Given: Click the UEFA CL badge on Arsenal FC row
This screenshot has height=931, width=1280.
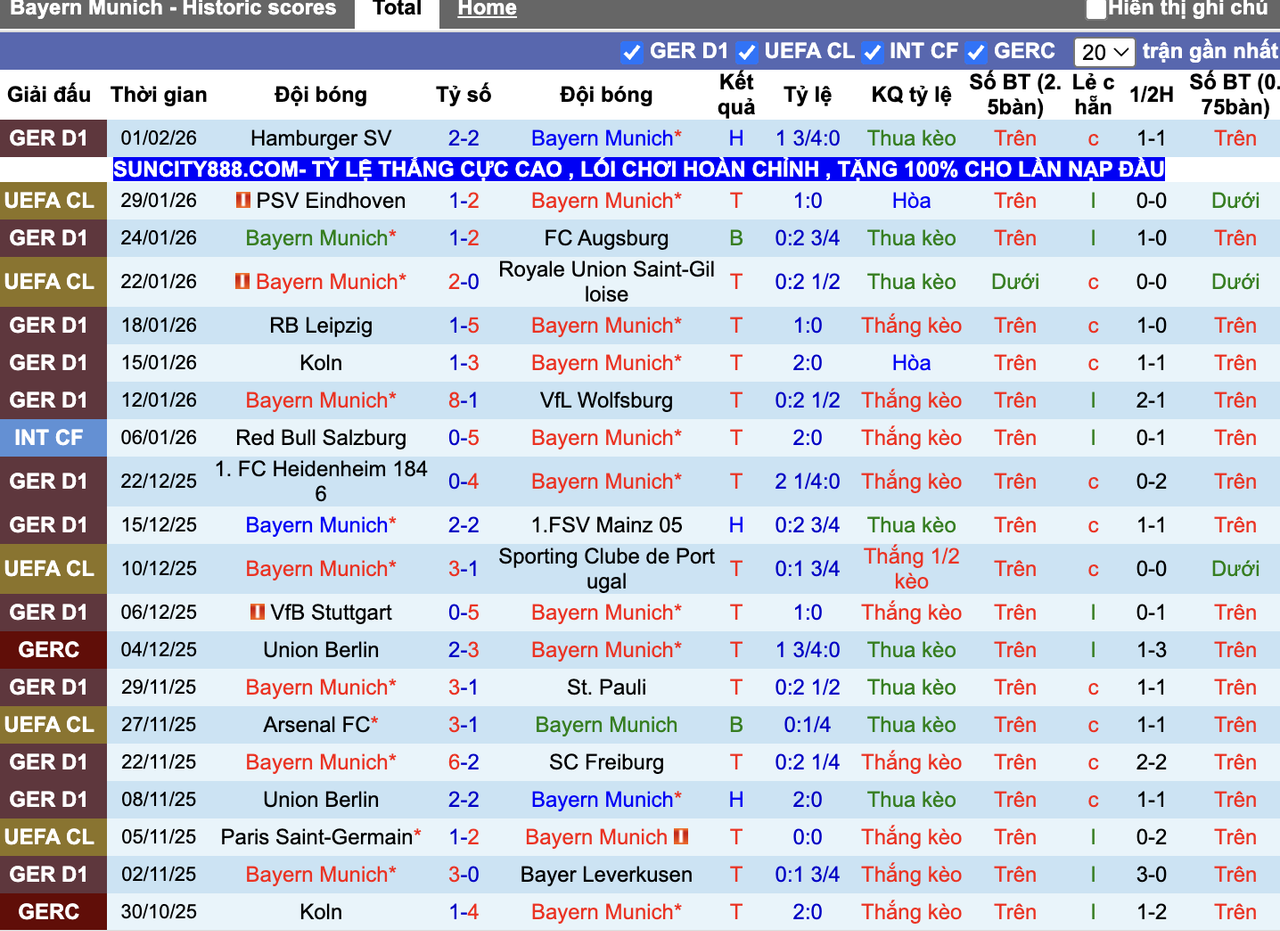Looking at the screenshot, I should click(53, 725).
